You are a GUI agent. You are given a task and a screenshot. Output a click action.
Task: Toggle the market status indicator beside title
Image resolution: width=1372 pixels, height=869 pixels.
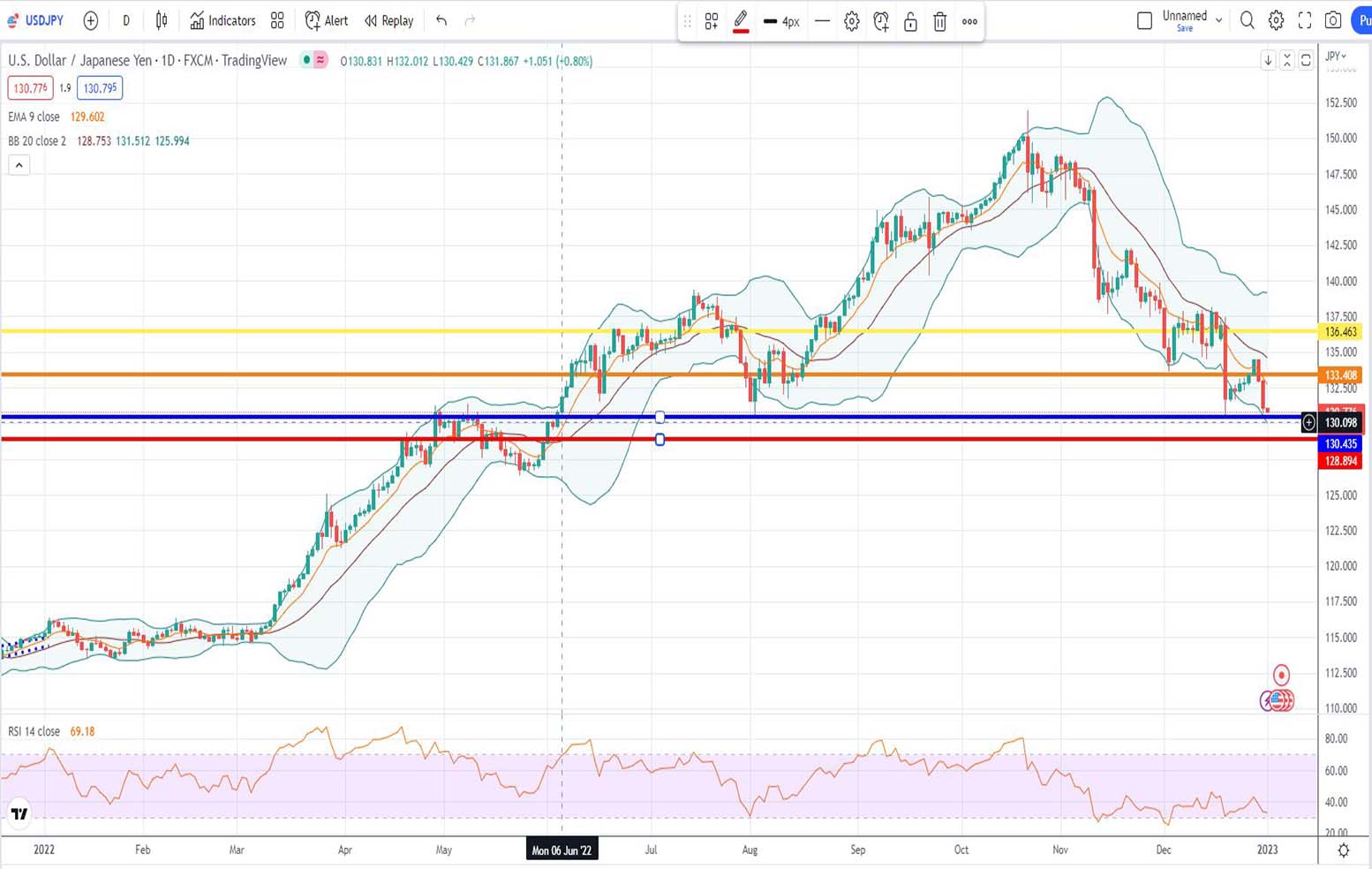pyautogui.click(x=306, y=60)
